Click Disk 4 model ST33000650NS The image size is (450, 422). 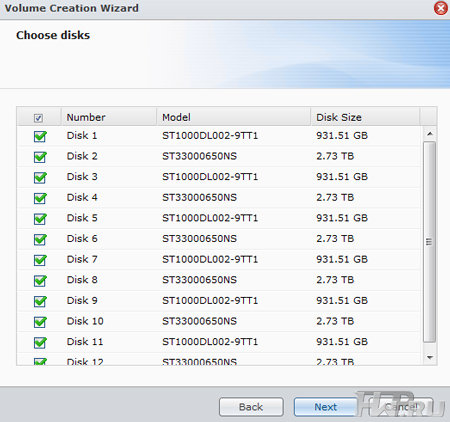pyautogui.click(x=199, y=197)
